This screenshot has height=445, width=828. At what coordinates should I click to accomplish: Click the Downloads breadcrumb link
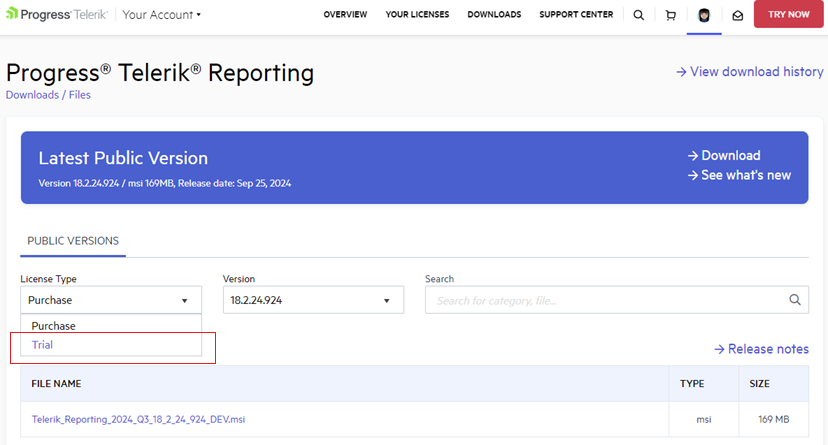tap(32, 95)
